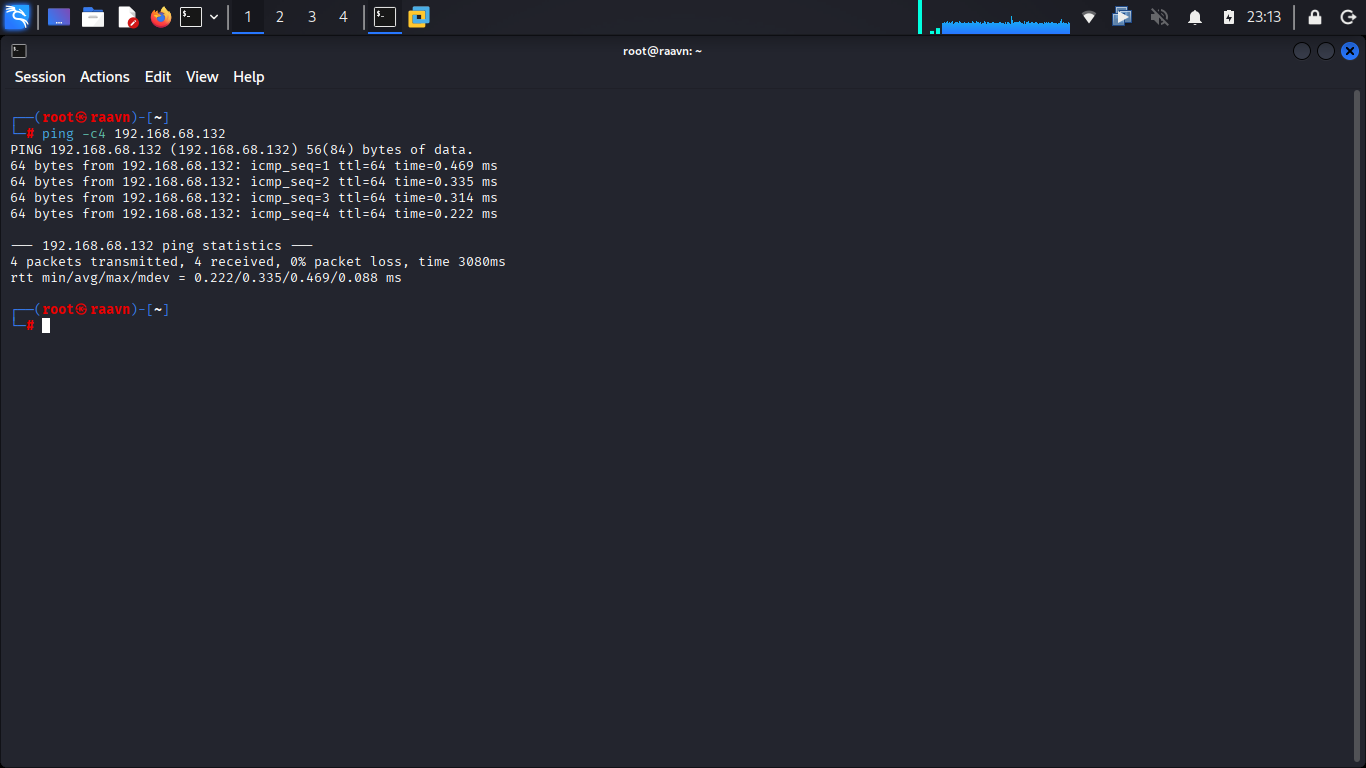Open the View menu
Screen dimensions: 1366x768
point(202,77)
